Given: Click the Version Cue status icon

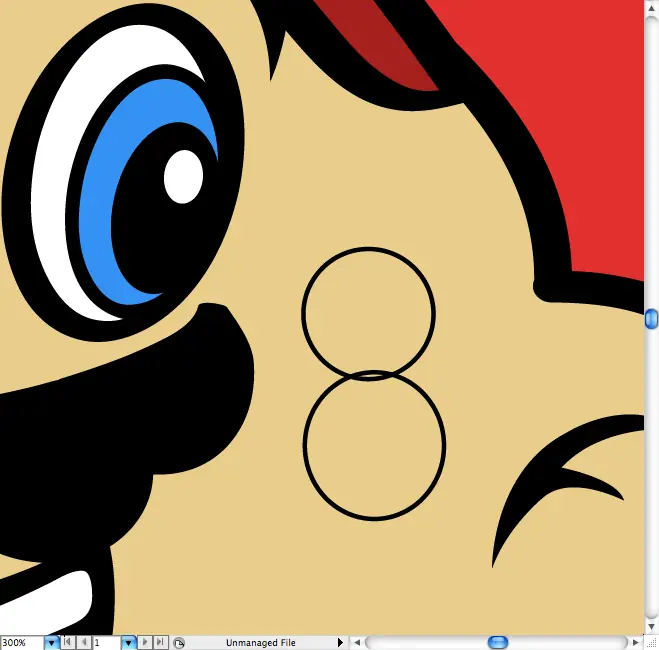Looking at the screenshot, I should (x=179, y=643).
